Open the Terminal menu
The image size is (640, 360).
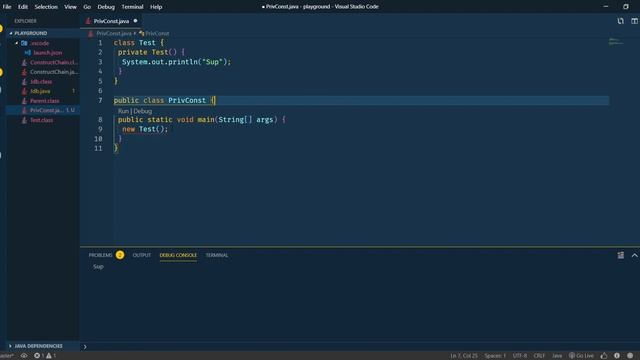pos(132,7)
